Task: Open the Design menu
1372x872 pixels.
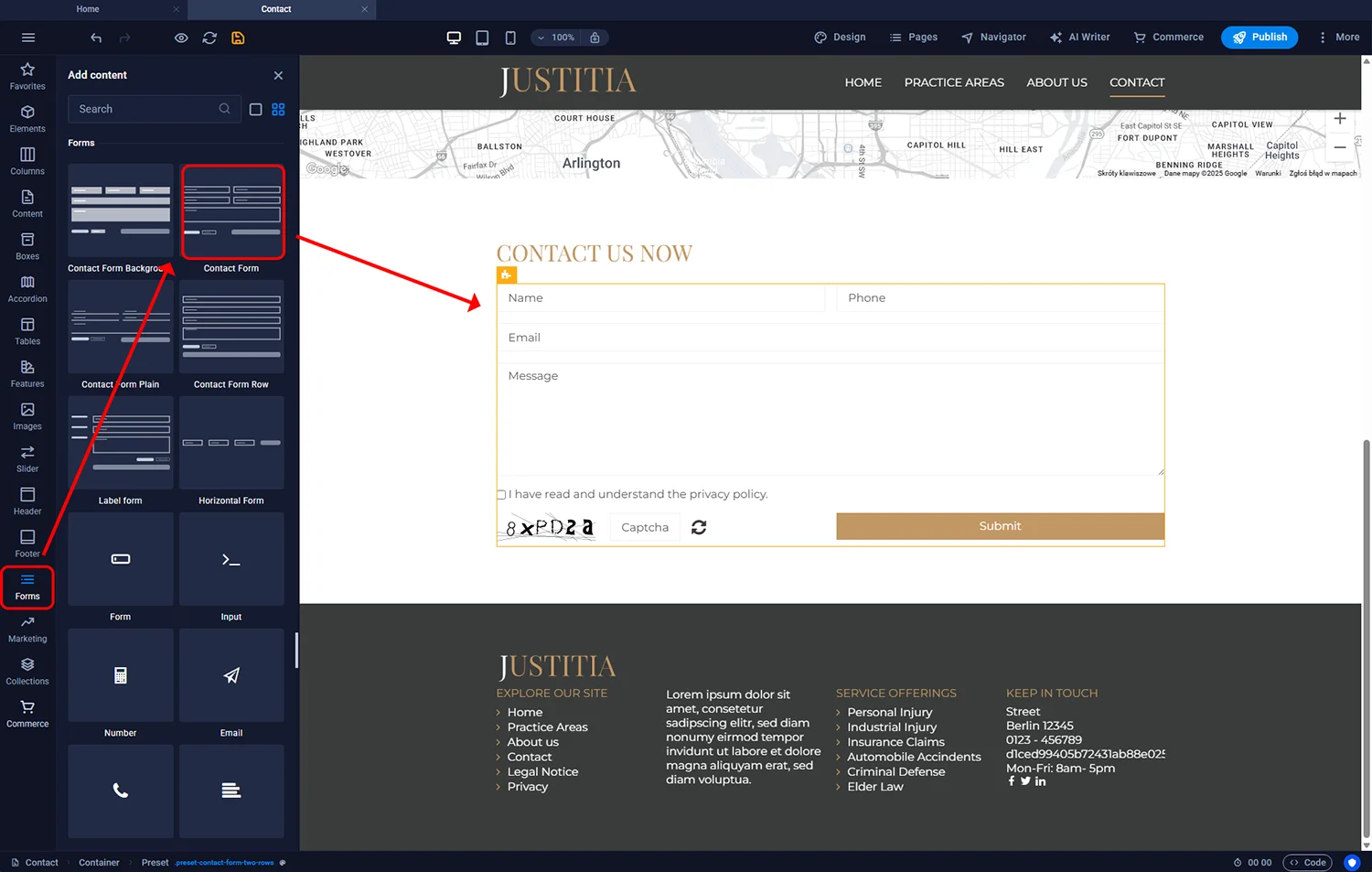Action: (840, 38)
